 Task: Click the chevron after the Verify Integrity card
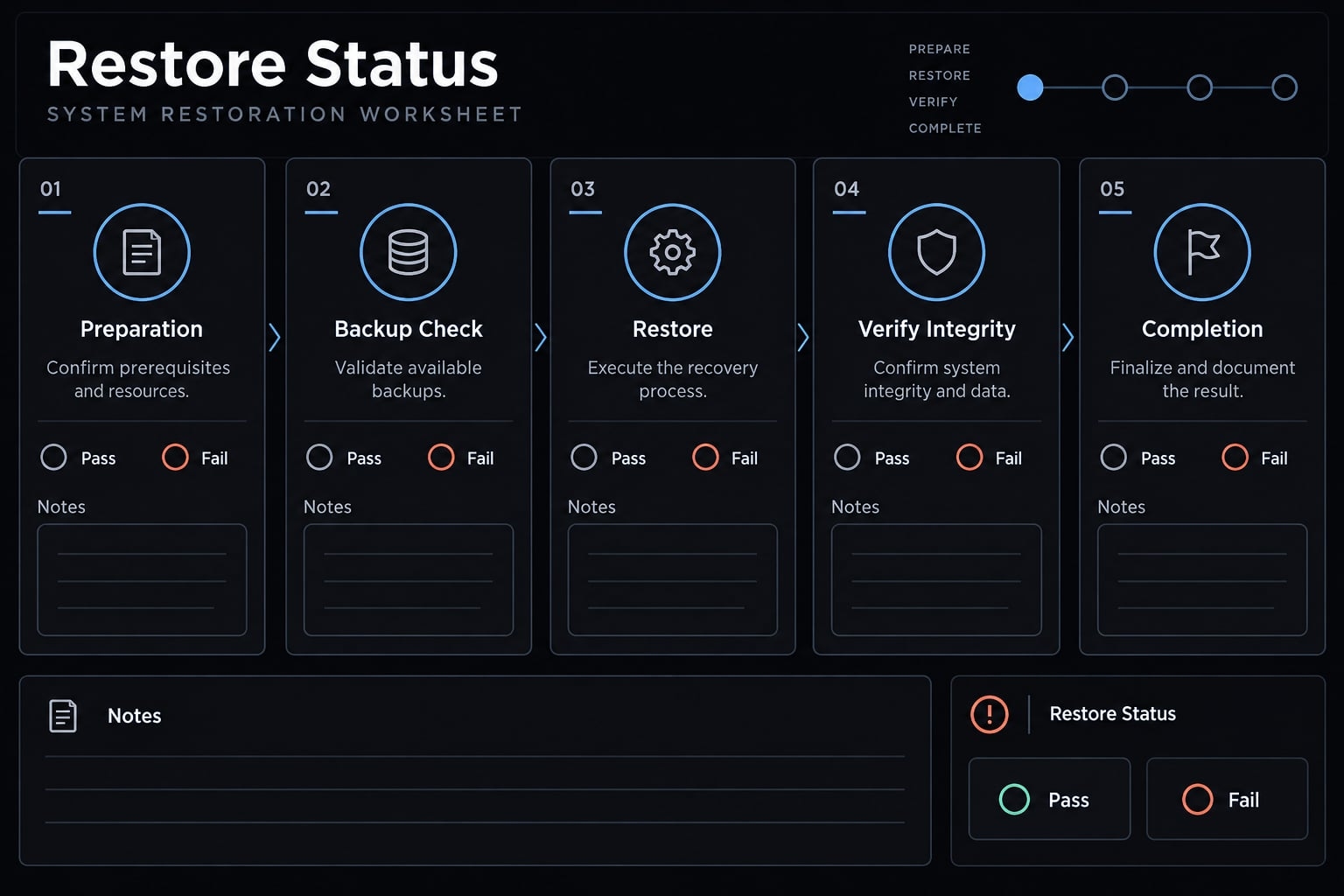[x=1067, y=337]
